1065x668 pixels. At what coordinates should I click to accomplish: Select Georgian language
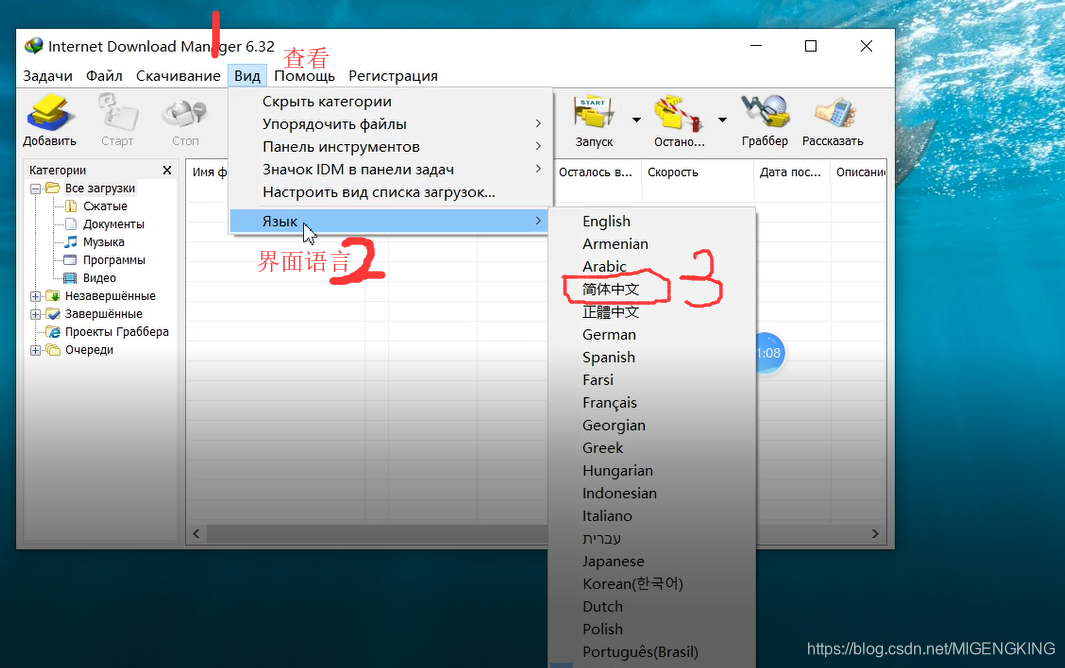tap(613, 425)
